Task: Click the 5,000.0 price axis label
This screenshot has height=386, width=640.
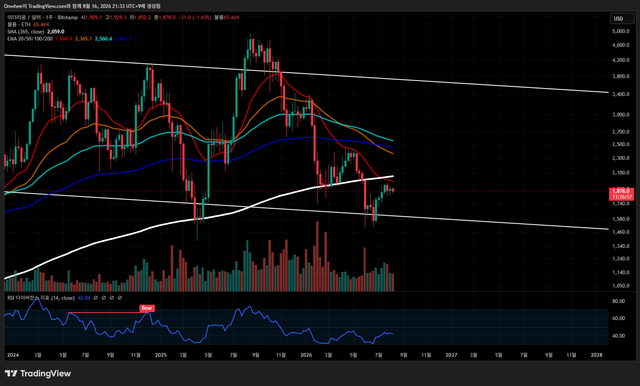Action: point(620,31)
